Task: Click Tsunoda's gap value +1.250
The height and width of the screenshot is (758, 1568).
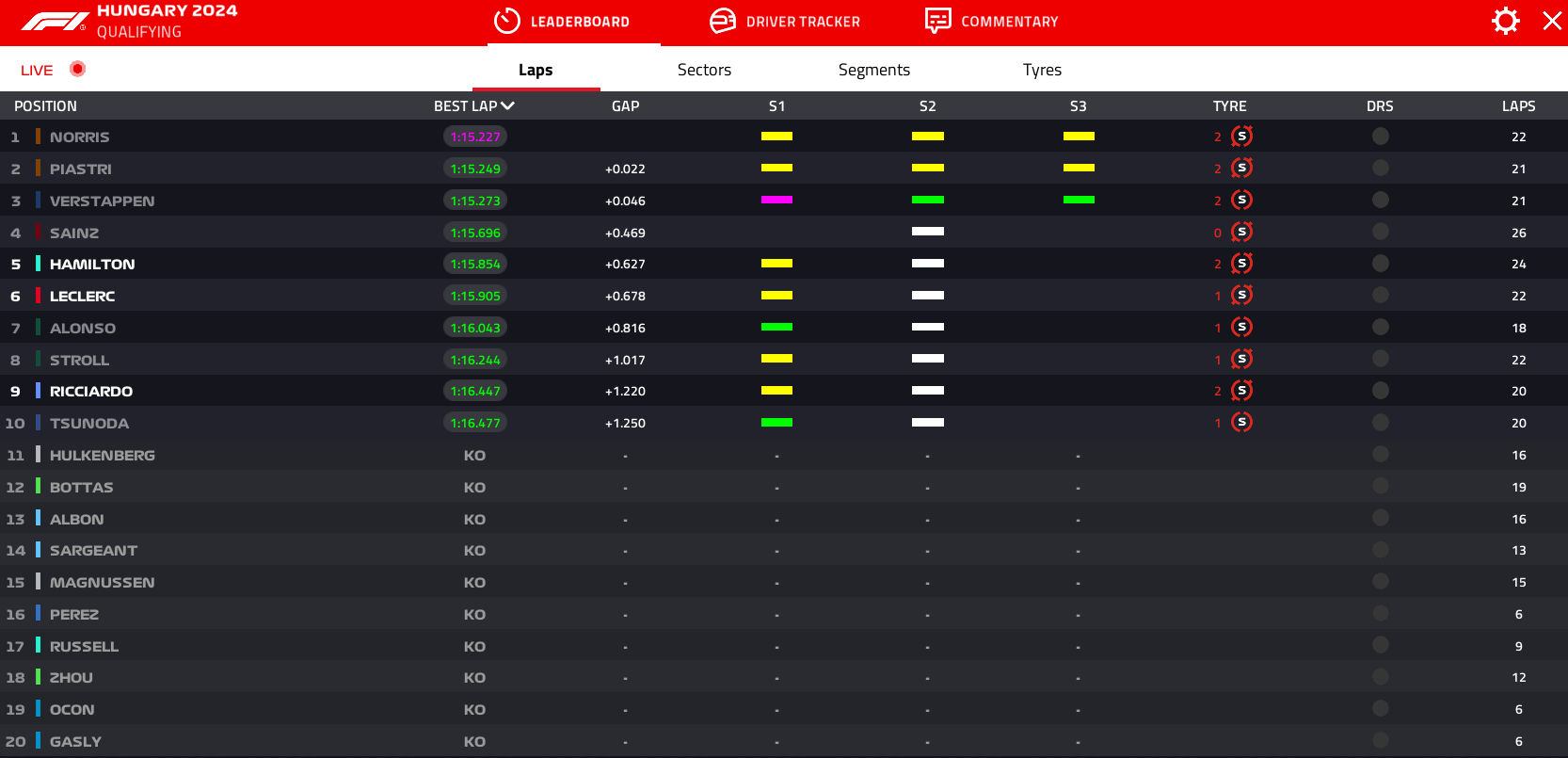Action: pos(625,424)
